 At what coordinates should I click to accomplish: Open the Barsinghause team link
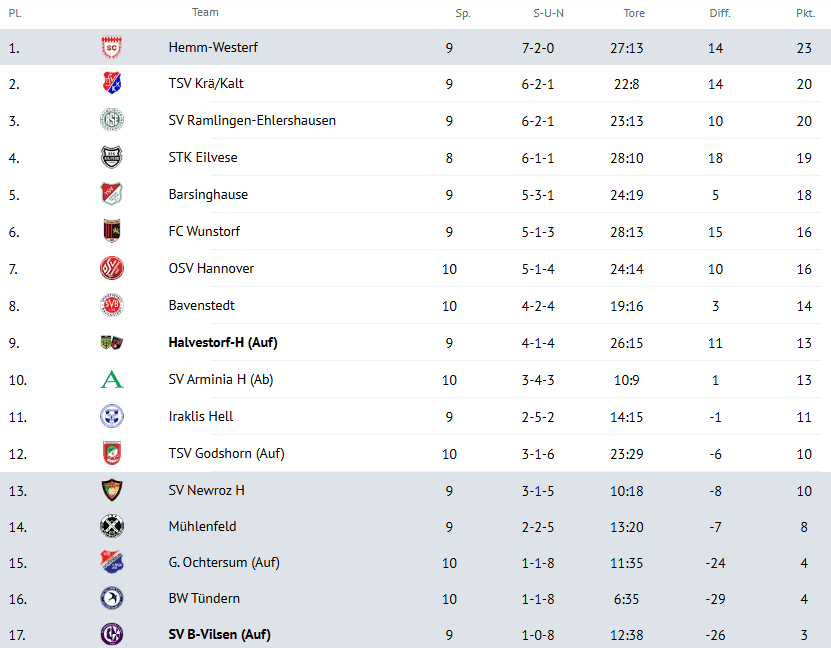(208, 195)
